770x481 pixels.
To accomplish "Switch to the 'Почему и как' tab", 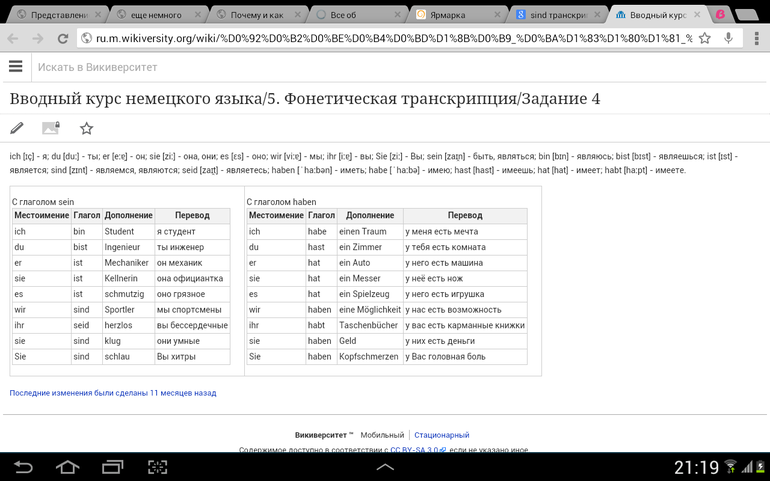I will coord(255,15).
